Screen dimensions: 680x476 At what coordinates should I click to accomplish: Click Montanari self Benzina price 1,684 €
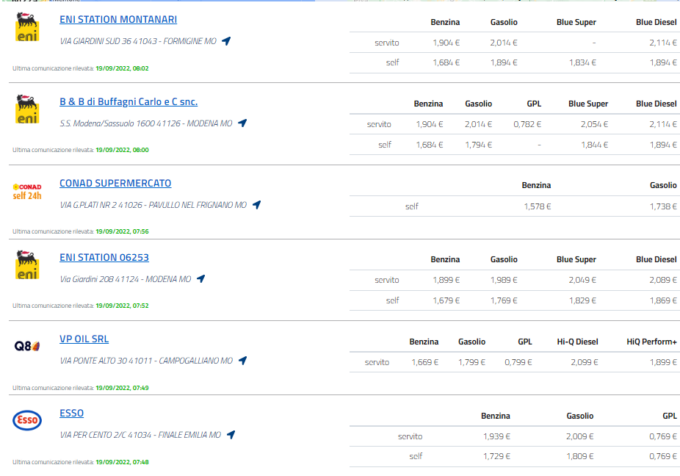point(446,63)
